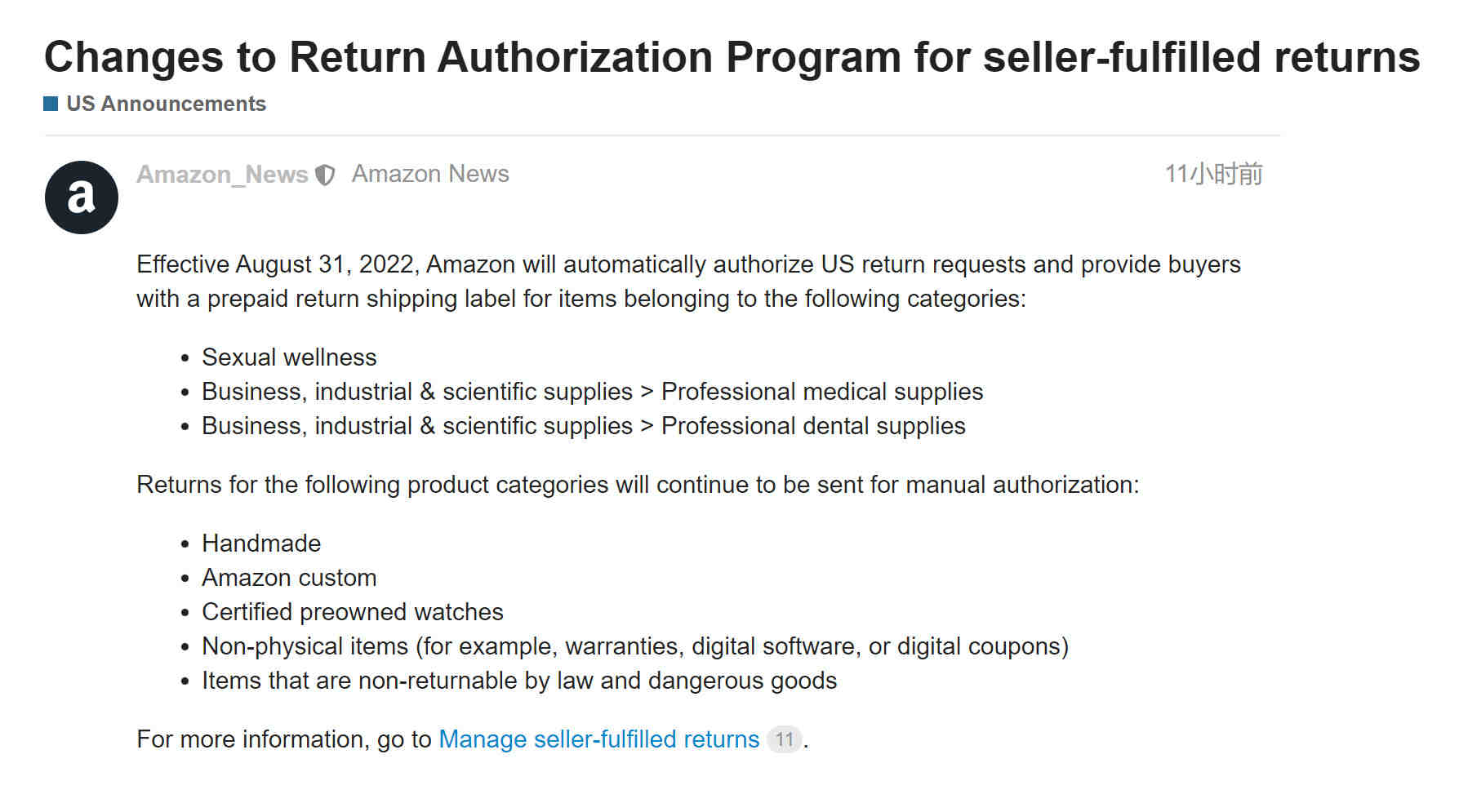
Task: Click the Amazon custom bullet item
Action: 289,578
